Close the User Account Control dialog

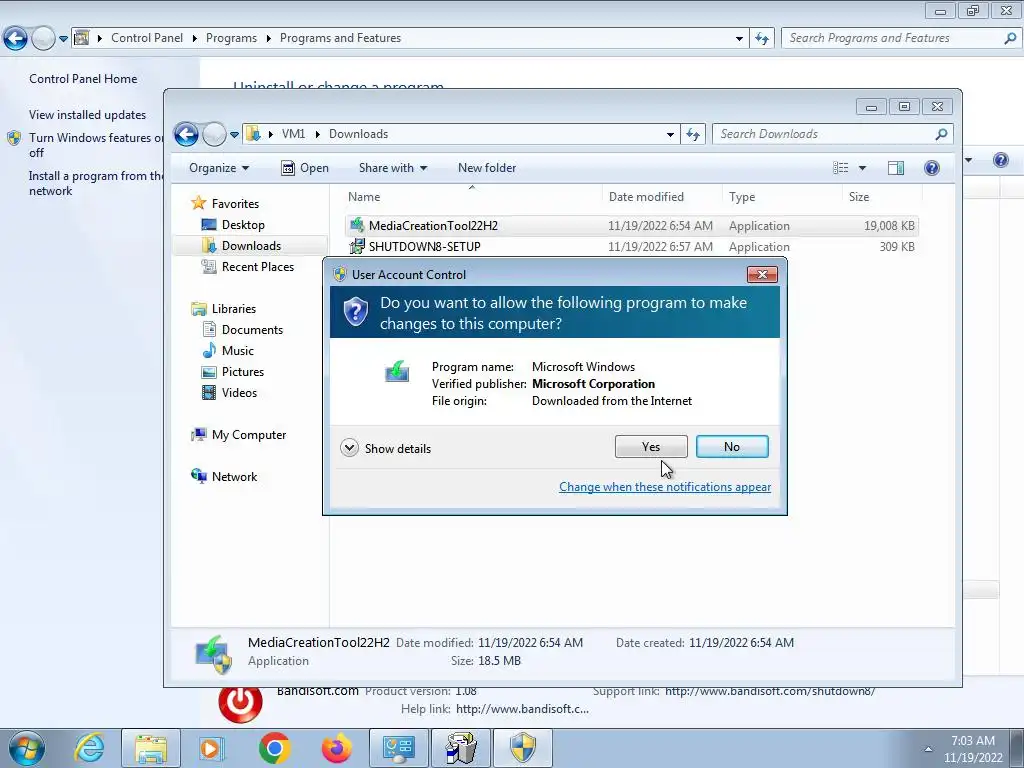point(761,274)
